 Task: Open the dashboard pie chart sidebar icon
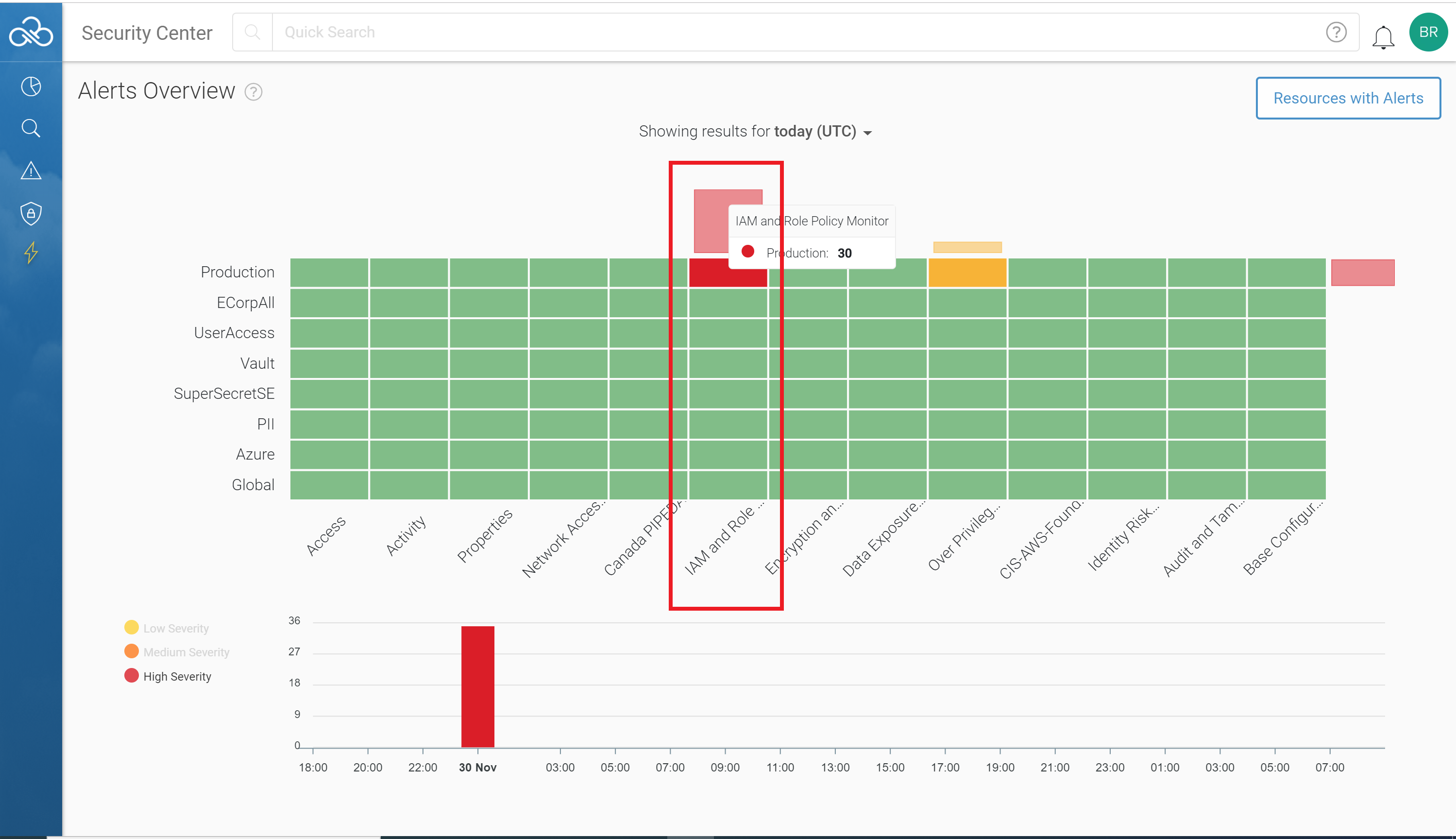pos(31,86)
